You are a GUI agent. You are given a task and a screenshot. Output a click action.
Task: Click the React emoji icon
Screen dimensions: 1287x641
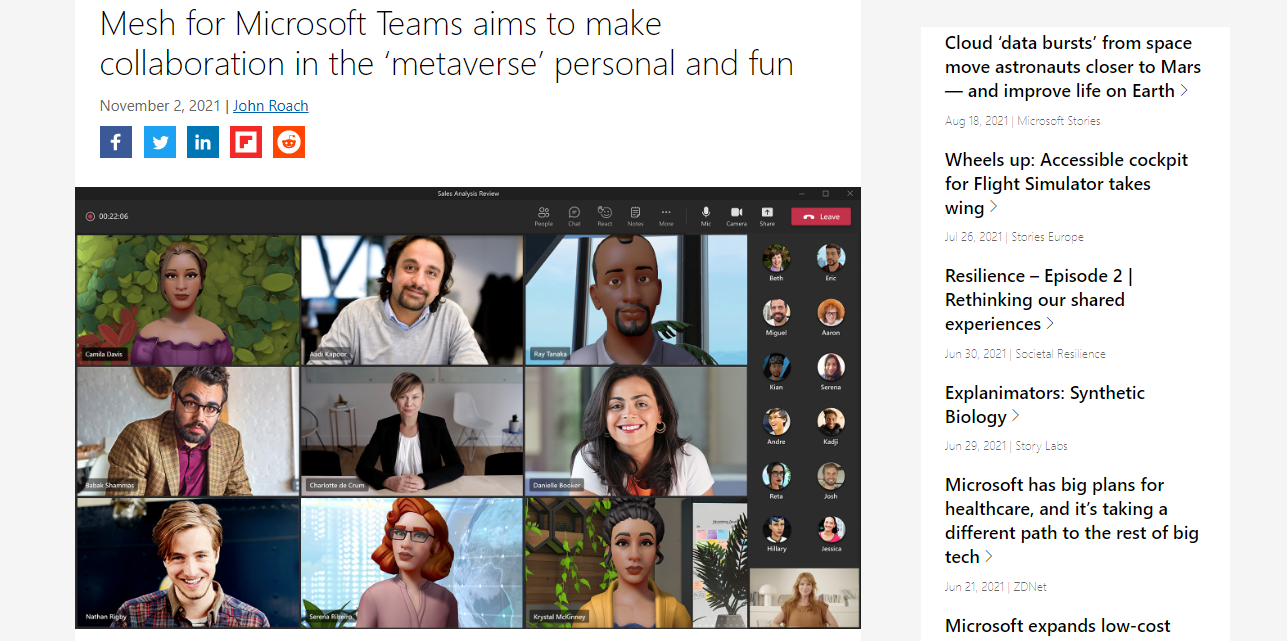[x=605, y=216]
